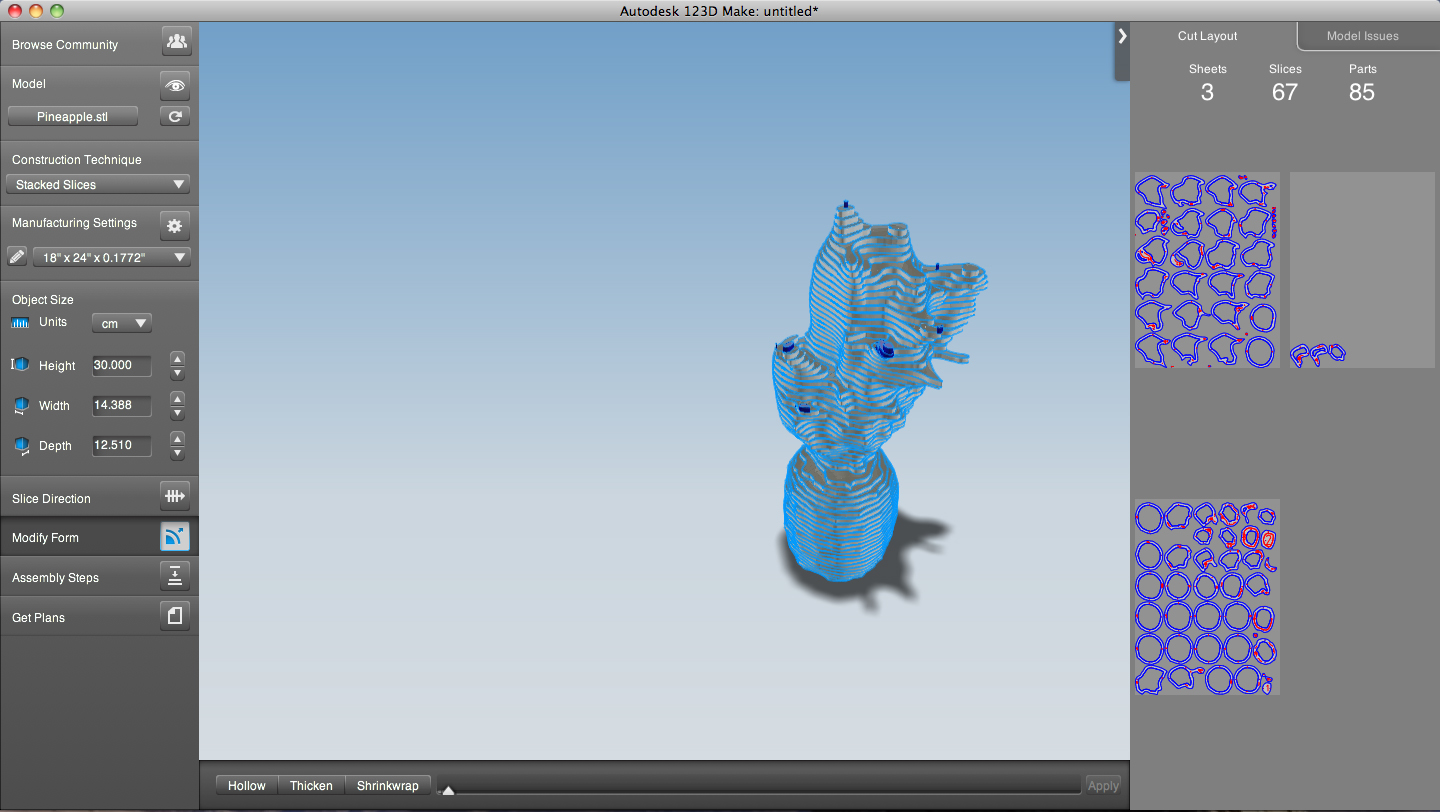Select the first cut layout sheet thumbnail

pos(1207,270)
